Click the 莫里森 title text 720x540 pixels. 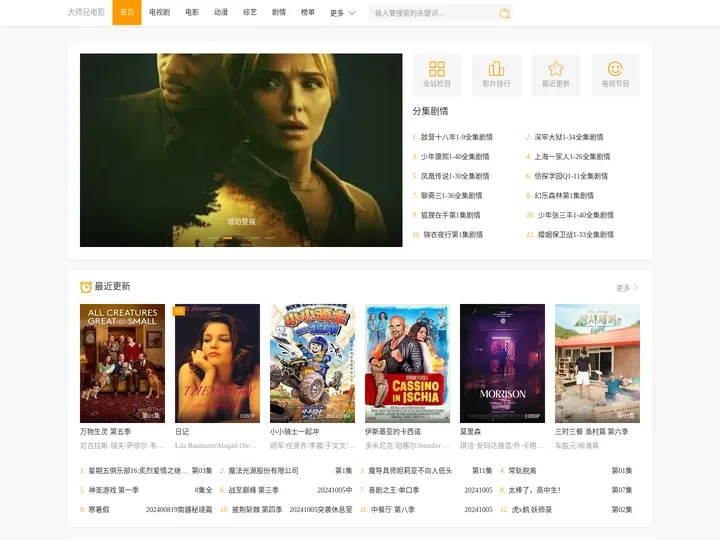470,432
